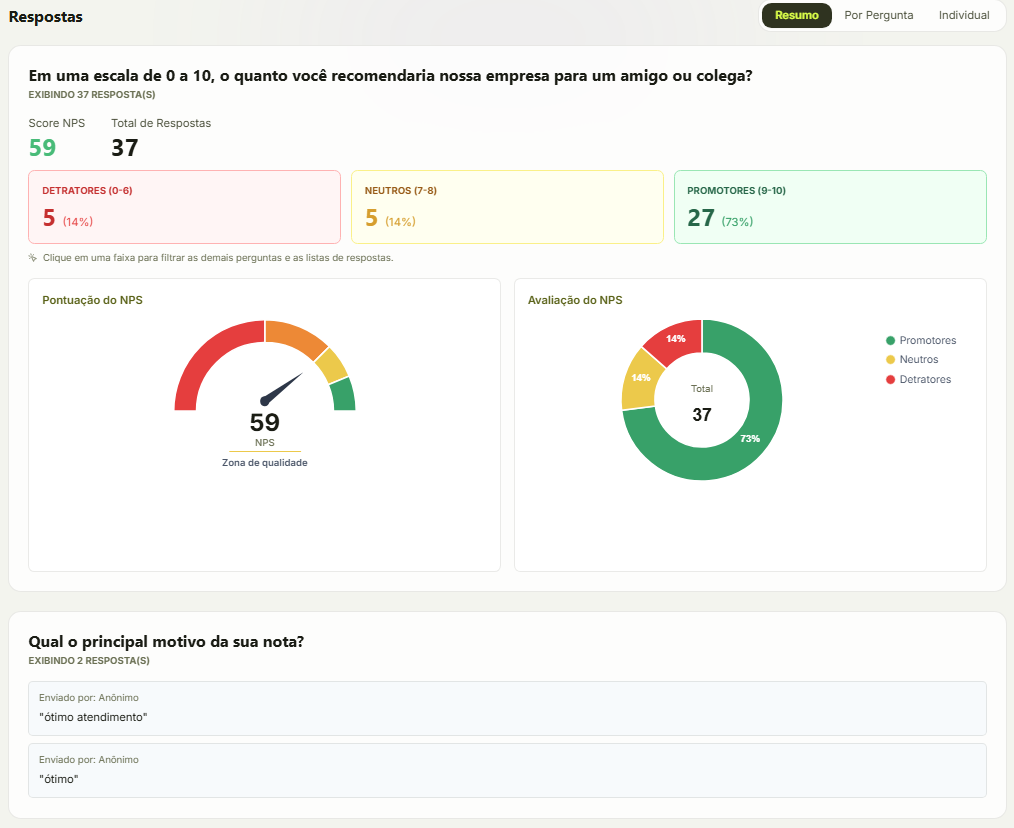This screenshot has width=1014, height=828.
Task: Click the gauge needle pointer
Action: coord(282,389)
